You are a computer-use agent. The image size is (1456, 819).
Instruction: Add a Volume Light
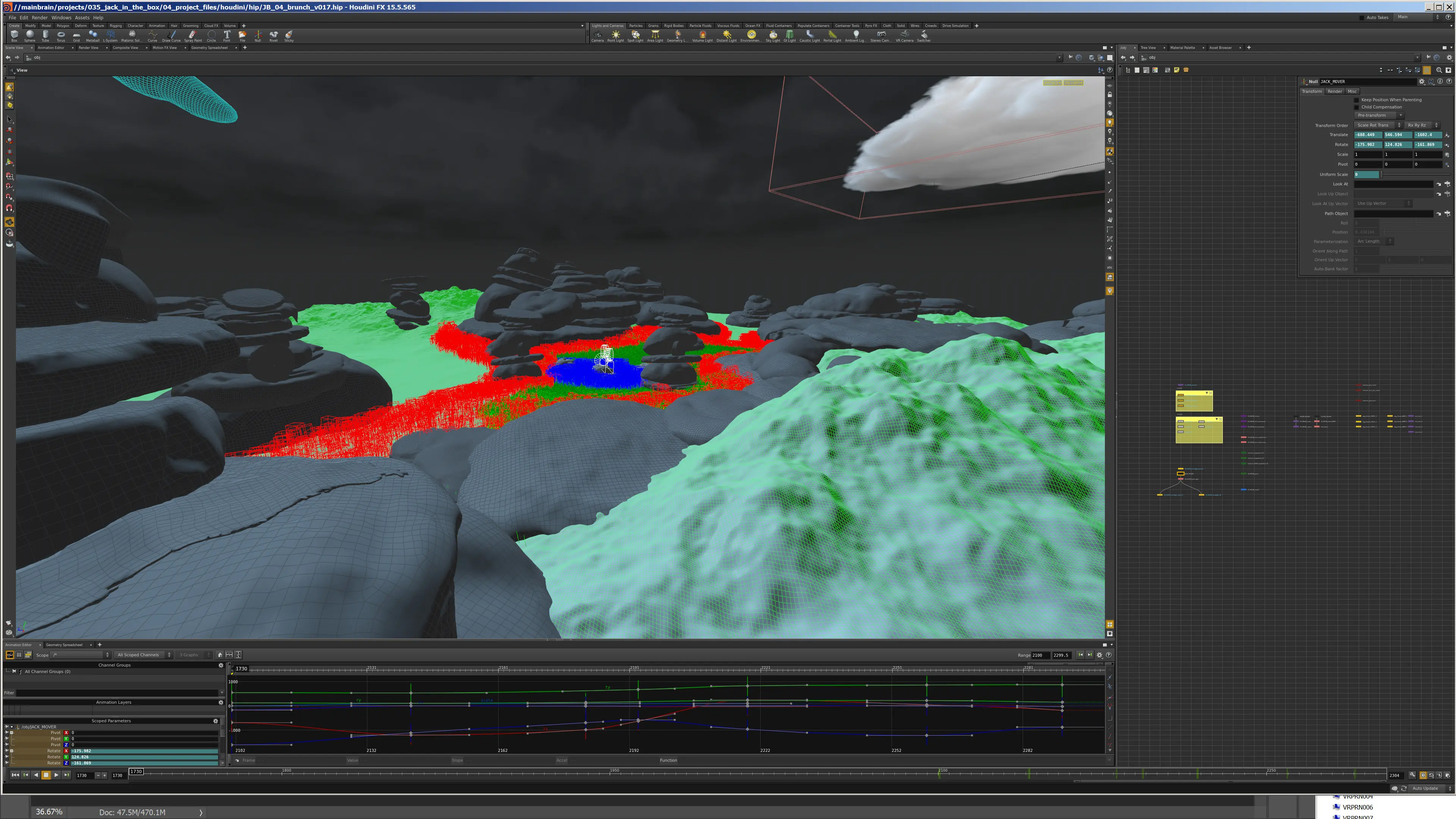tap(703, 36)
